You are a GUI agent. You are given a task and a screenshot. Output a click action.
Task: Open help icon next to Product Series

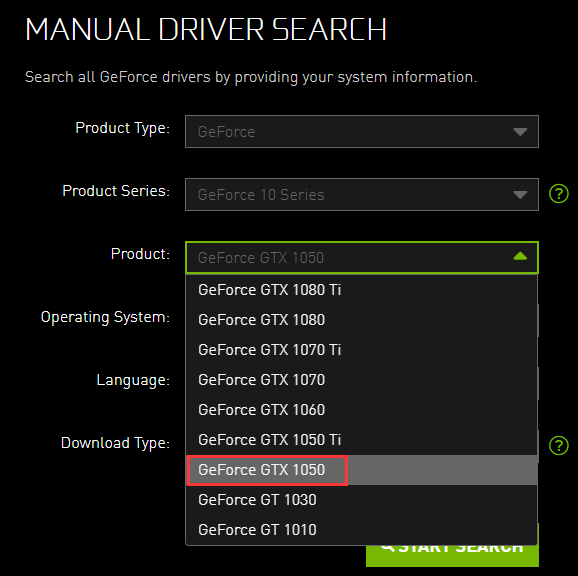[558, 193]
